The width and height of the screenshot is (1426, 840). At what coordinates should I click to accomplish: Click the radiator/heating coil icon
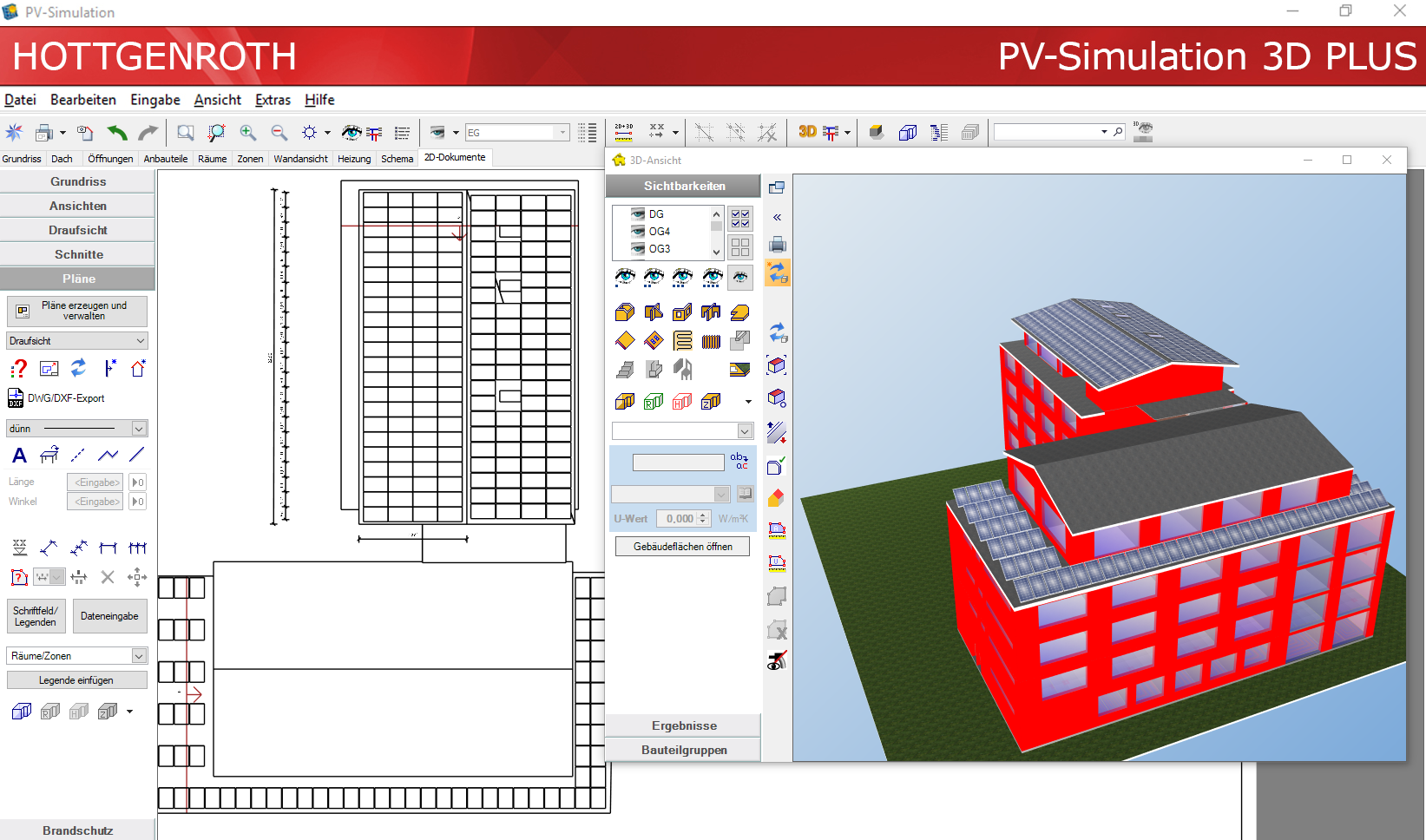tap(711, 340)
